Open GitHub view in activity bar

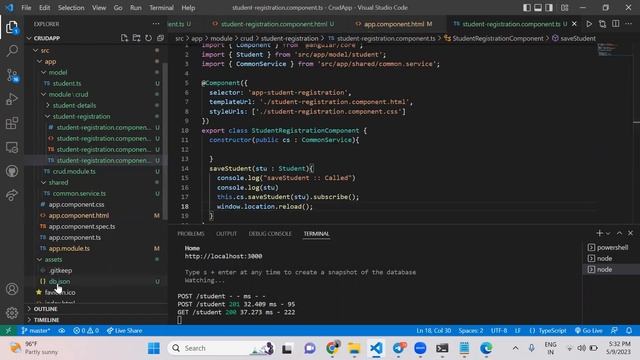[12, 171]
